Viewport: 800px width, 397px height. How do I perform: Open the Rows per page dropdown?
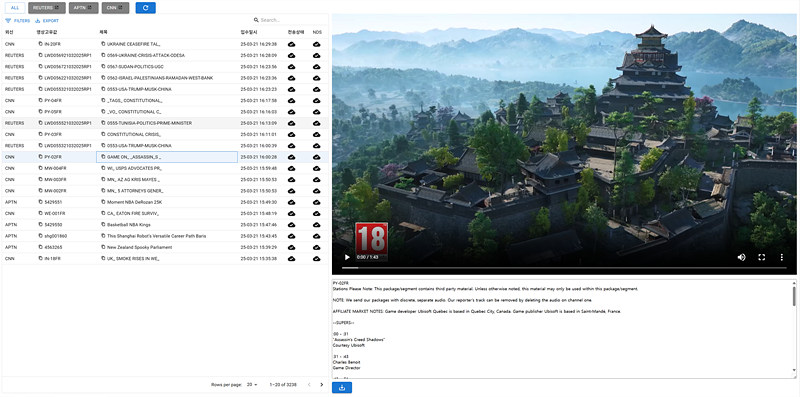252,384
